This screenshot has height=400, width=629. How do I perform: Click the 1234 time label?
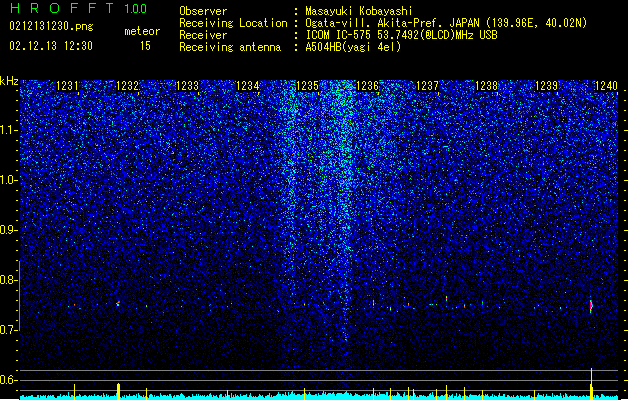tap(248, 86)
